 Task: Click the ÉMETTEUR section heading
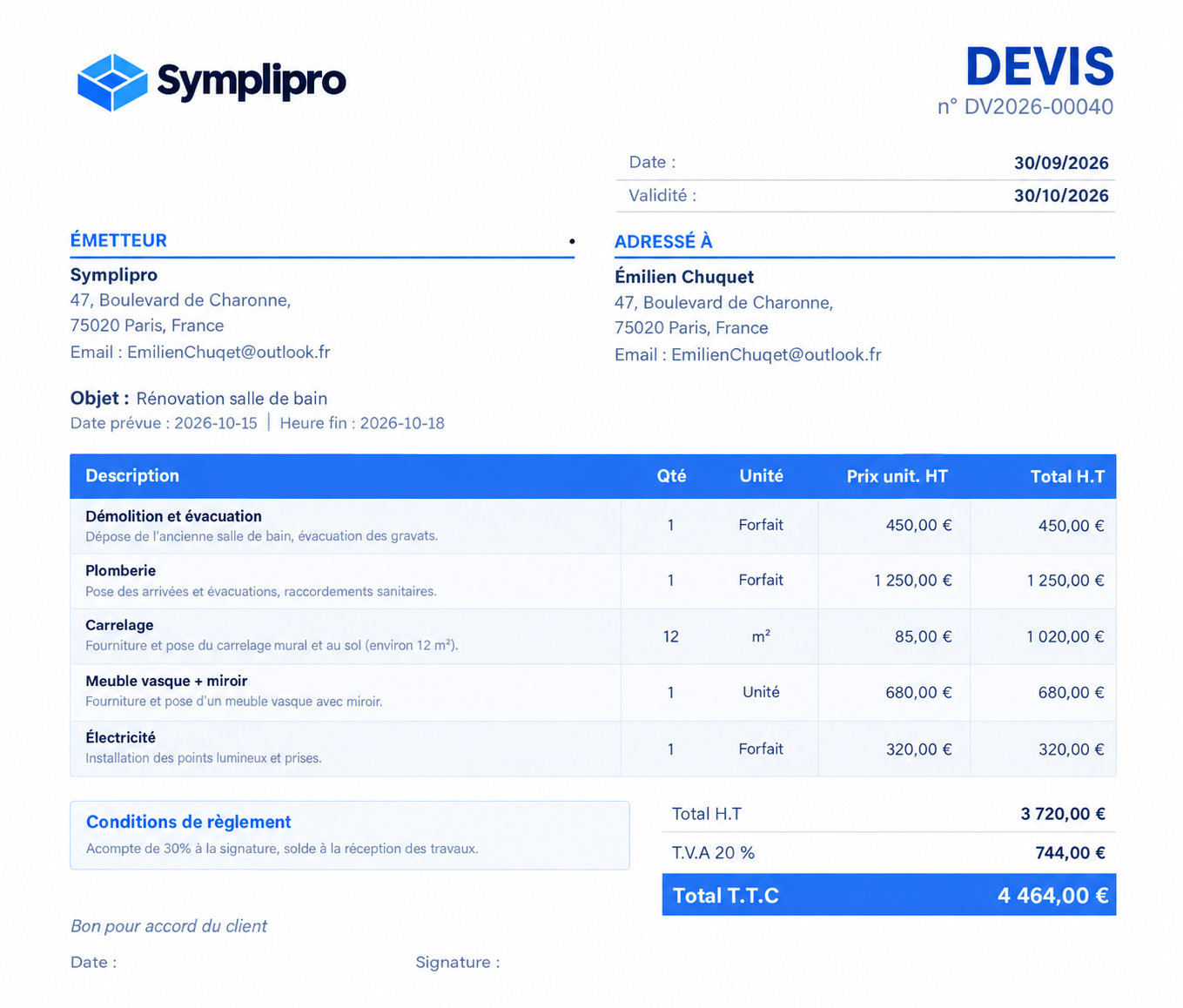click(118, 240)
